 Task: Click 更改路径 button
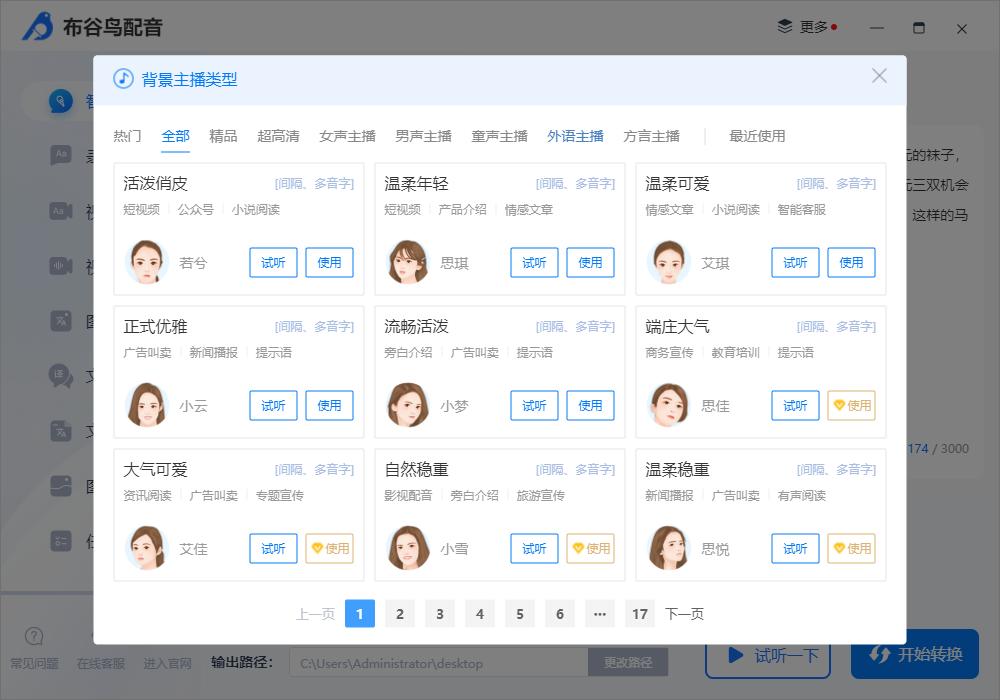tap(628, 663)
